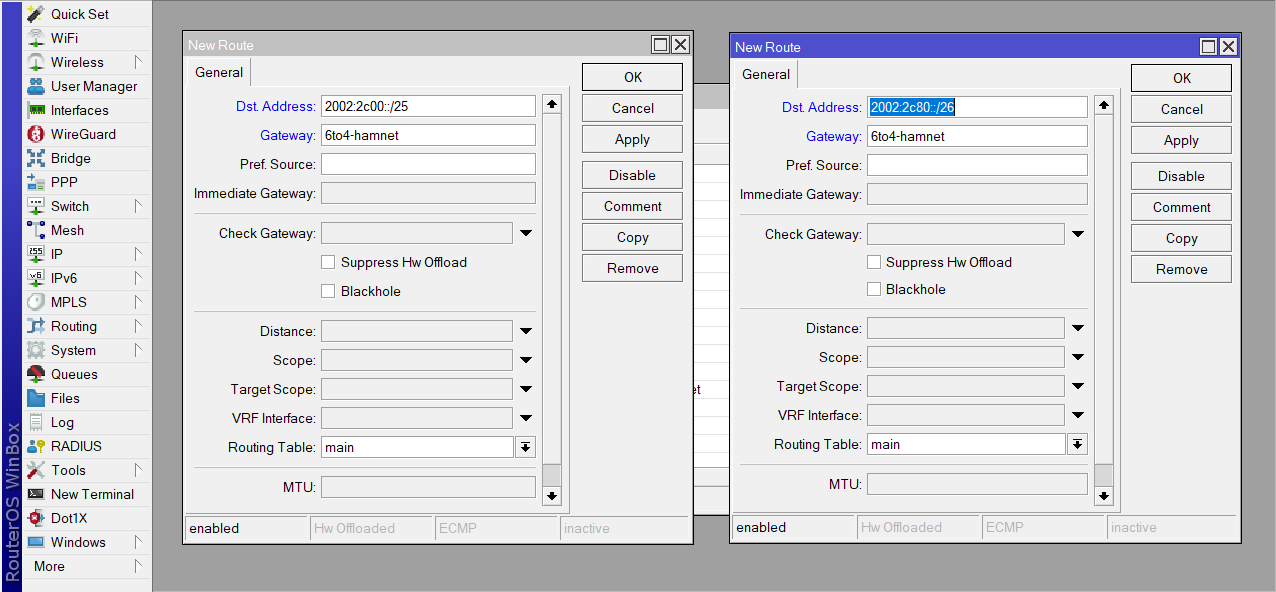Open the Bridge menu icon

point(36,158)
